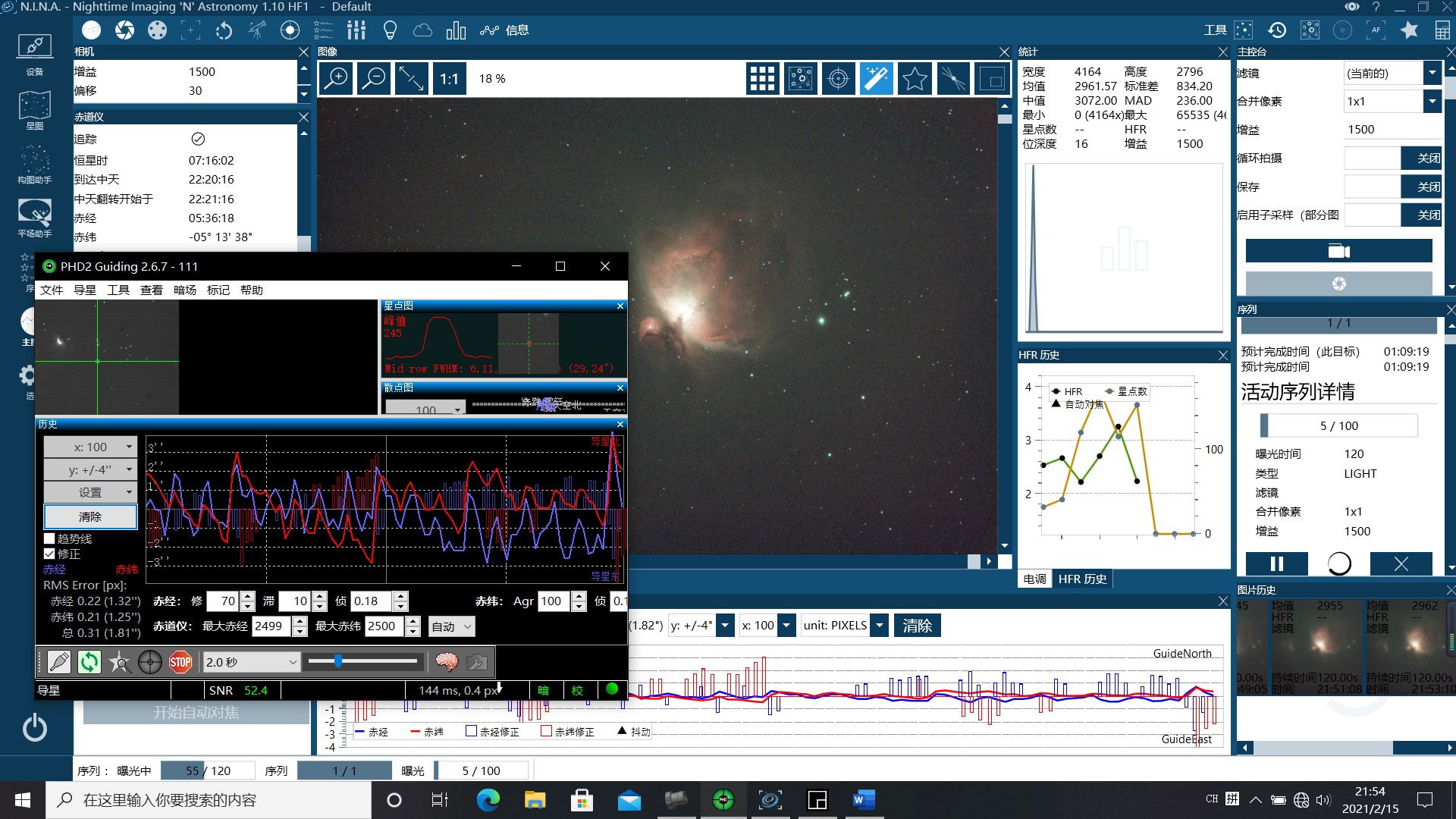Click the weather cloud icon
Viewport: 1456px width, 819px height.
[422, 30]
